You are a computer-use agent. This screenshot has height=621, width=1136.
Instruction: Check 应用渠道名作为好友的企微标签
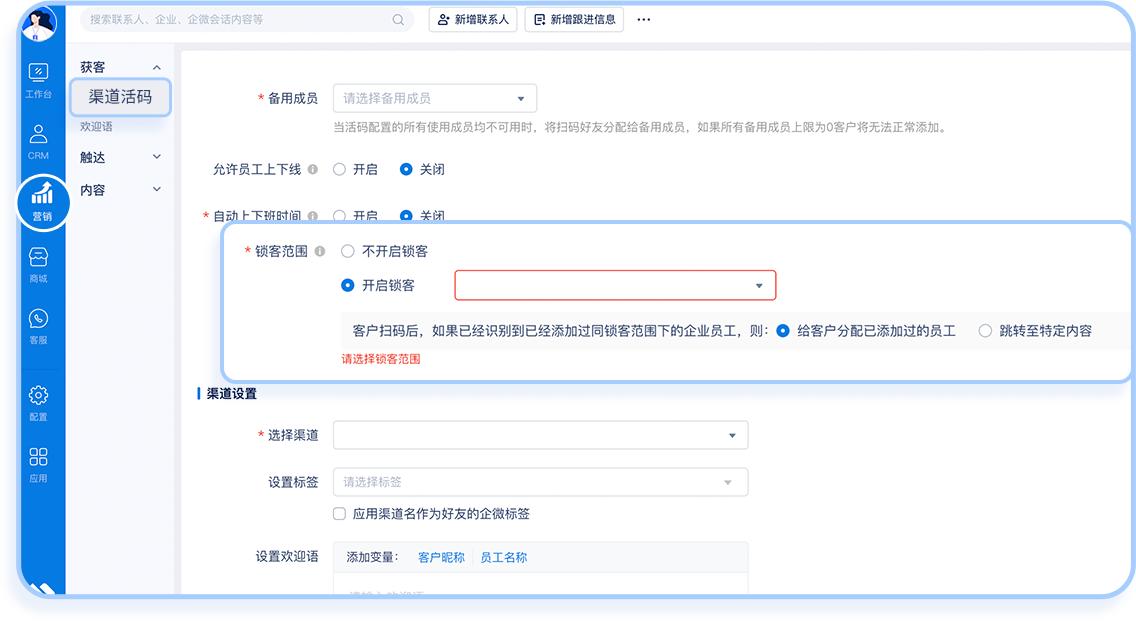(x=339, y=513)
